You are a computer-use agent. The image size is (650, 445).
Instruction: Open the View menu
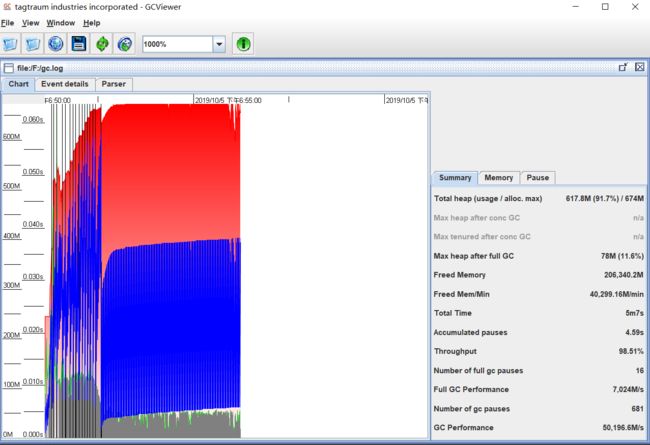(31, 23)
